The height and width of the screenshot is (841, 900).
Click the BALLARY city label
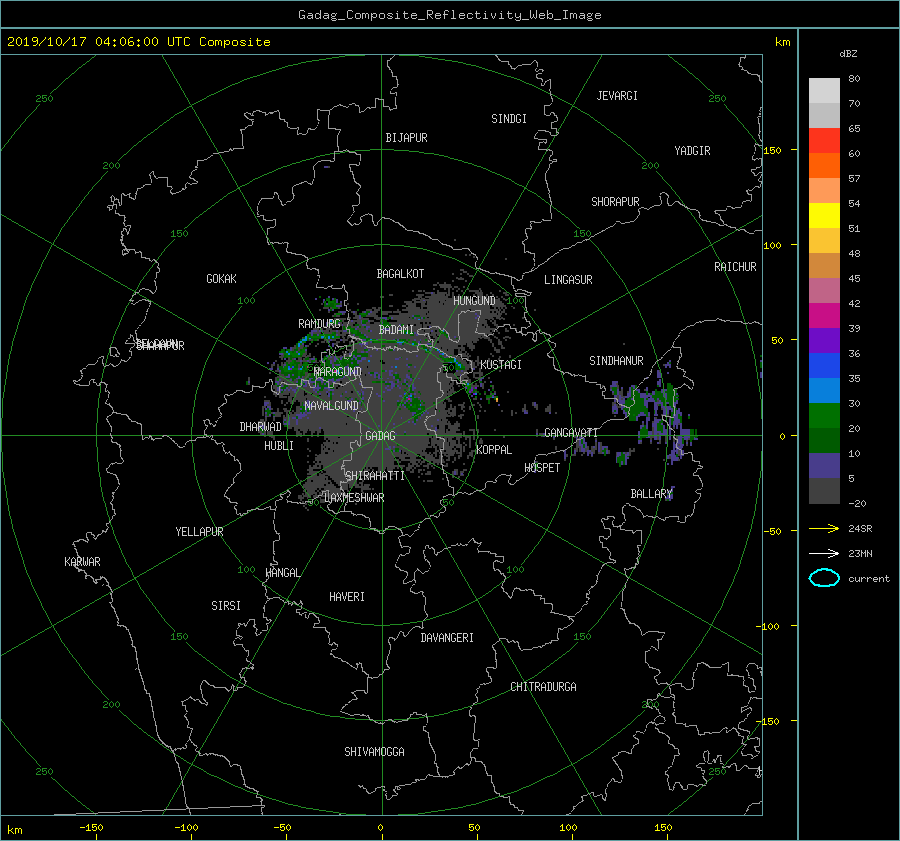pyautogui.click(x=651, y=494)
